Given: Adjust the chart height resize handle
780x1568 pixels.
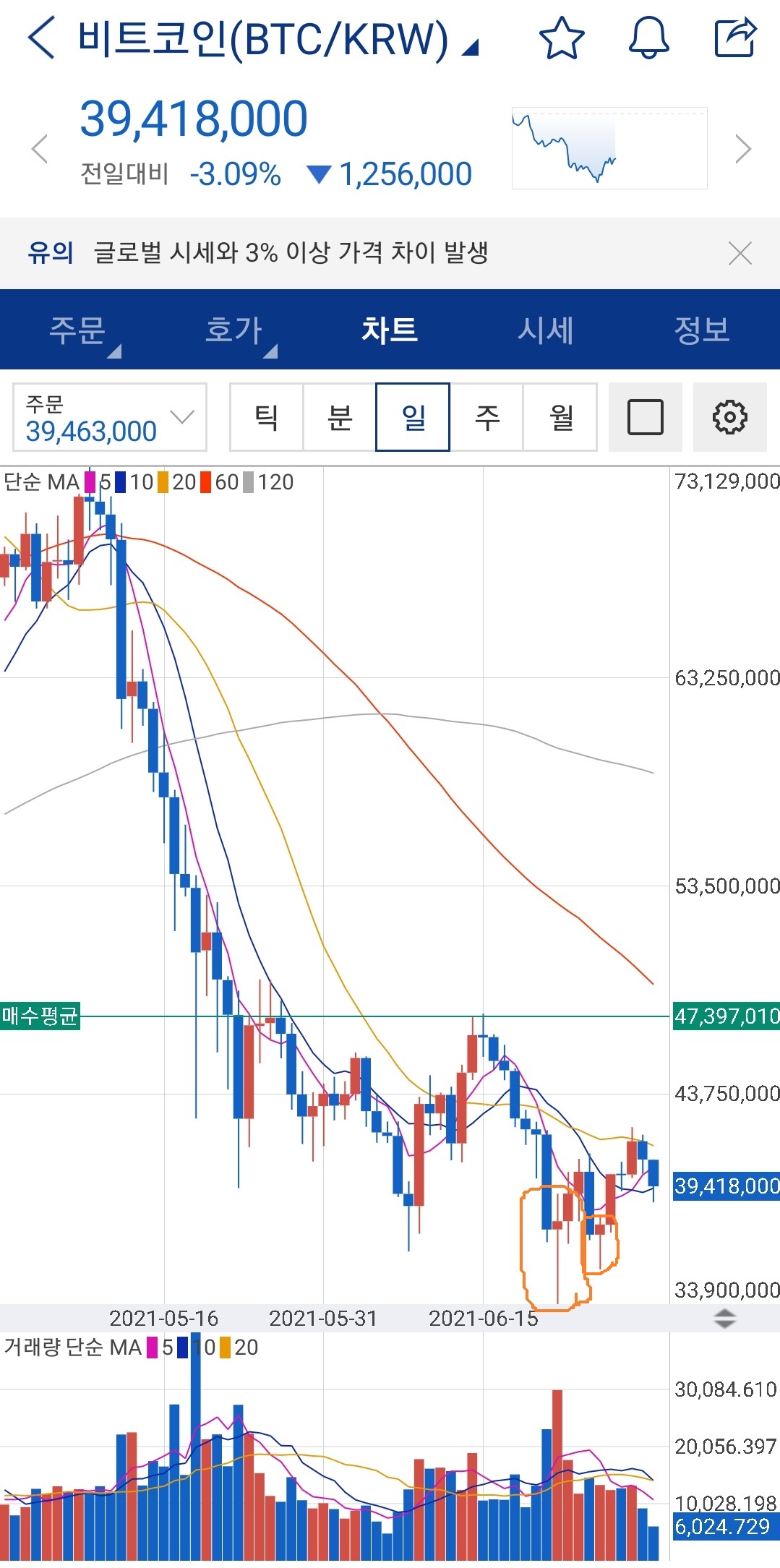Looking at the screenshot, I should tap(724, 1319).
